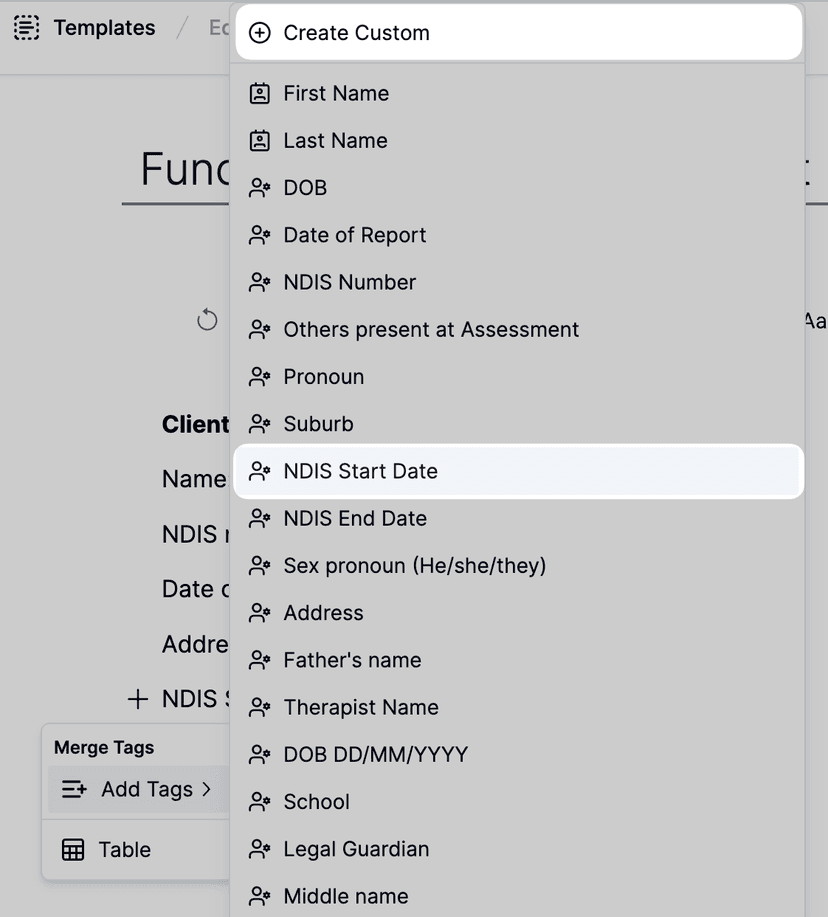Screen dimensions: 828x917
Task: Click the contact card icon next to First Name
Action: tap(259, 93)
